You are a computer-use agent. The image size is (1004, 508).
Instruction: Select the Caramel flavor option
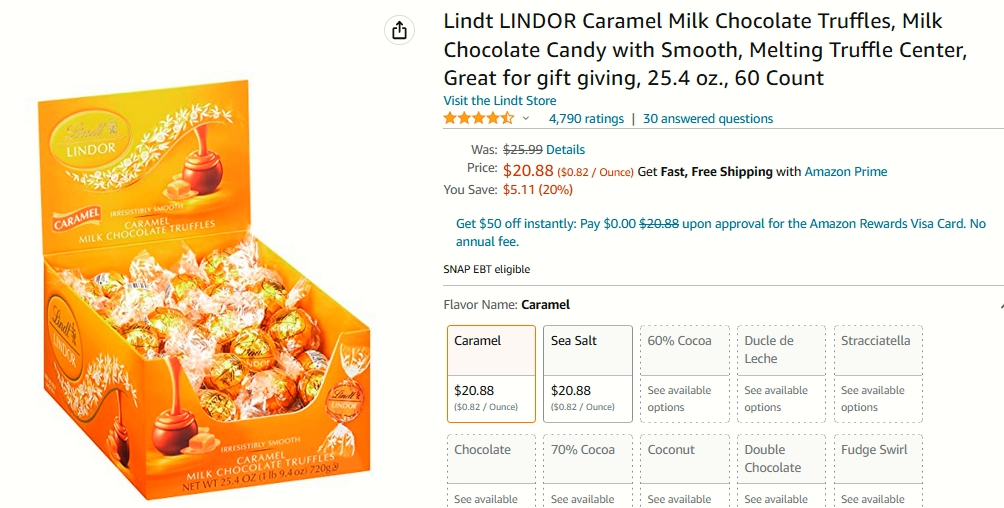point(491,374)
